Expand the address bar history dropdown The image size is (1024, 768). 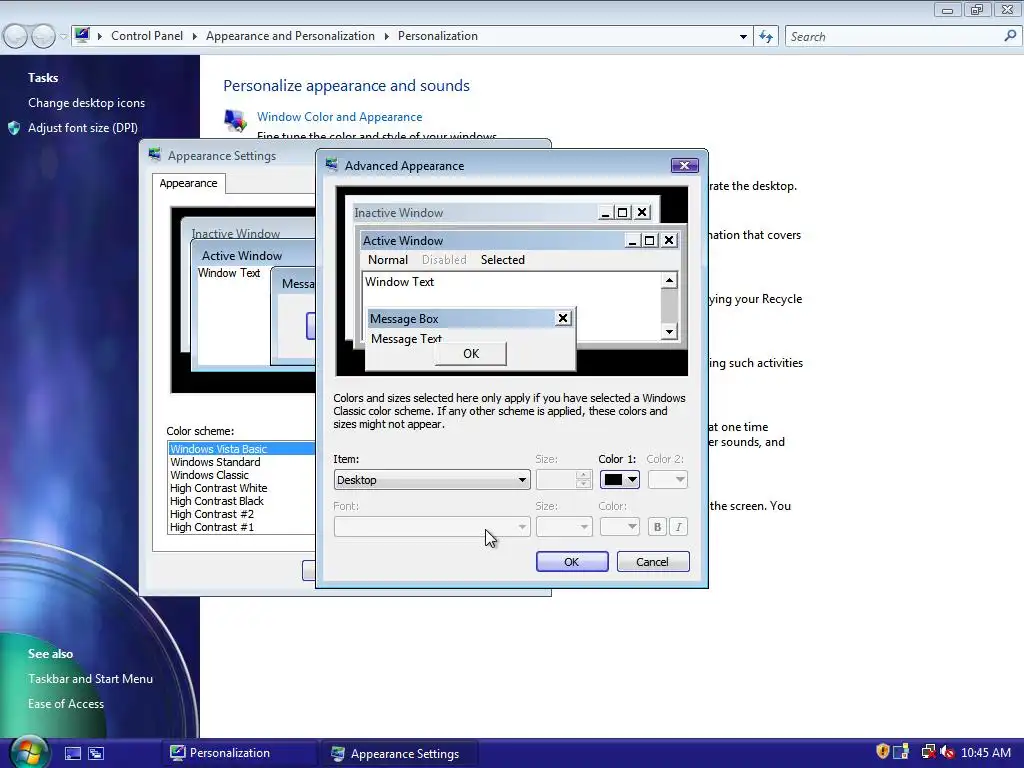coord(743,37)
